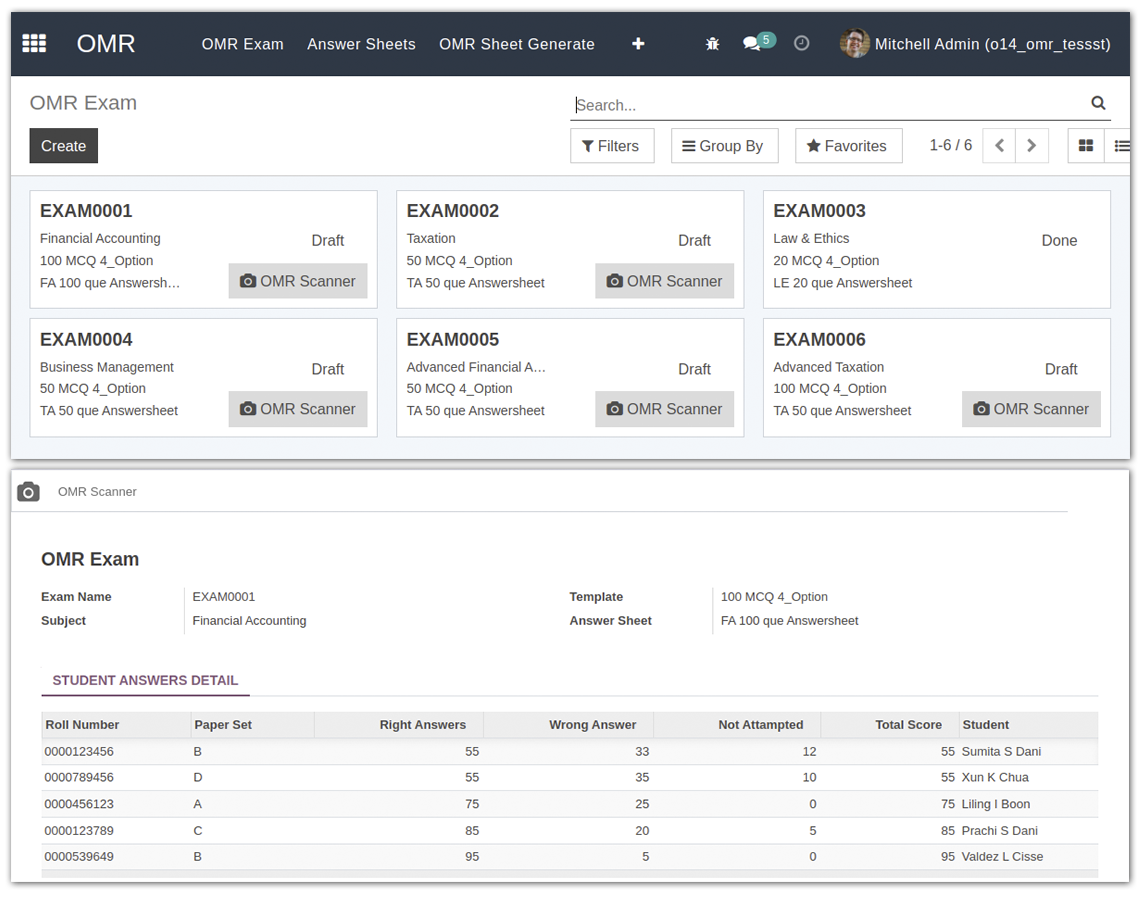Open the activities clock icon

pos(801,44)
